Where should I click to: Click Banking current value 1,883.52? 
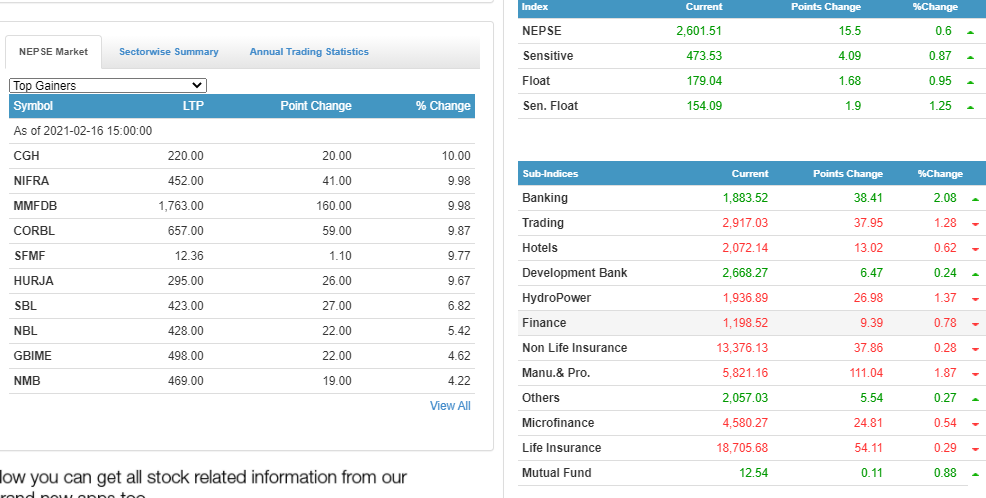tap(745, 197)
